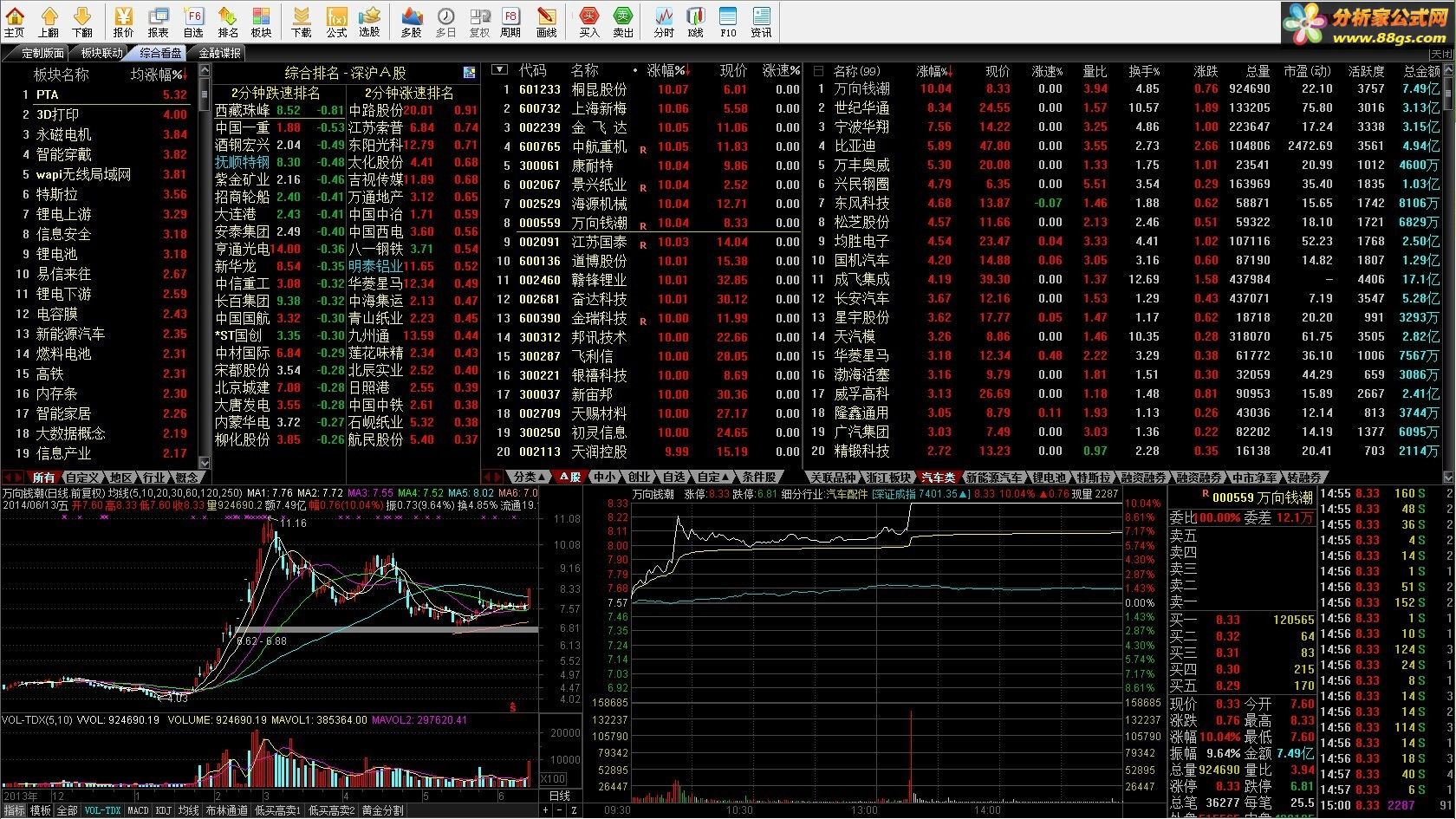Screen dimensions: 1456x819
Task: Click the 模板 template button
Action: [41, 811]
